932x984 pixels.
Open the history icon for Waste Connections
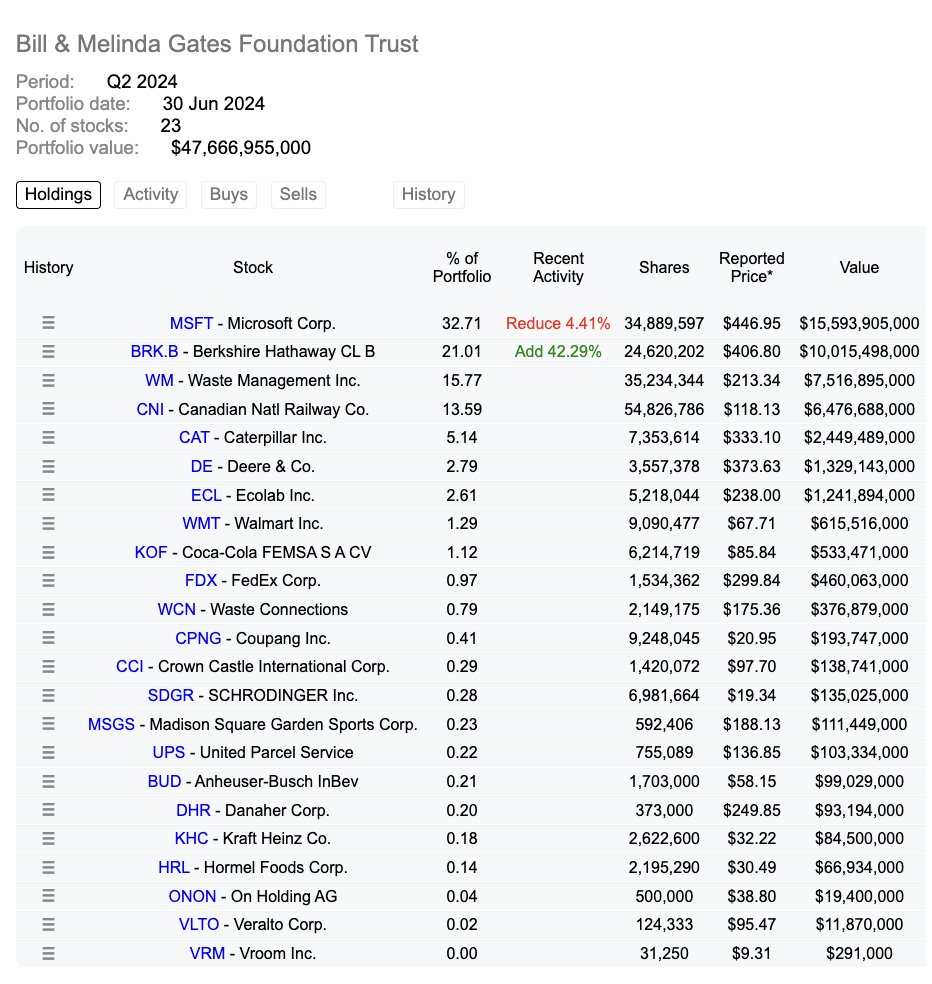[x=48, y=609]
